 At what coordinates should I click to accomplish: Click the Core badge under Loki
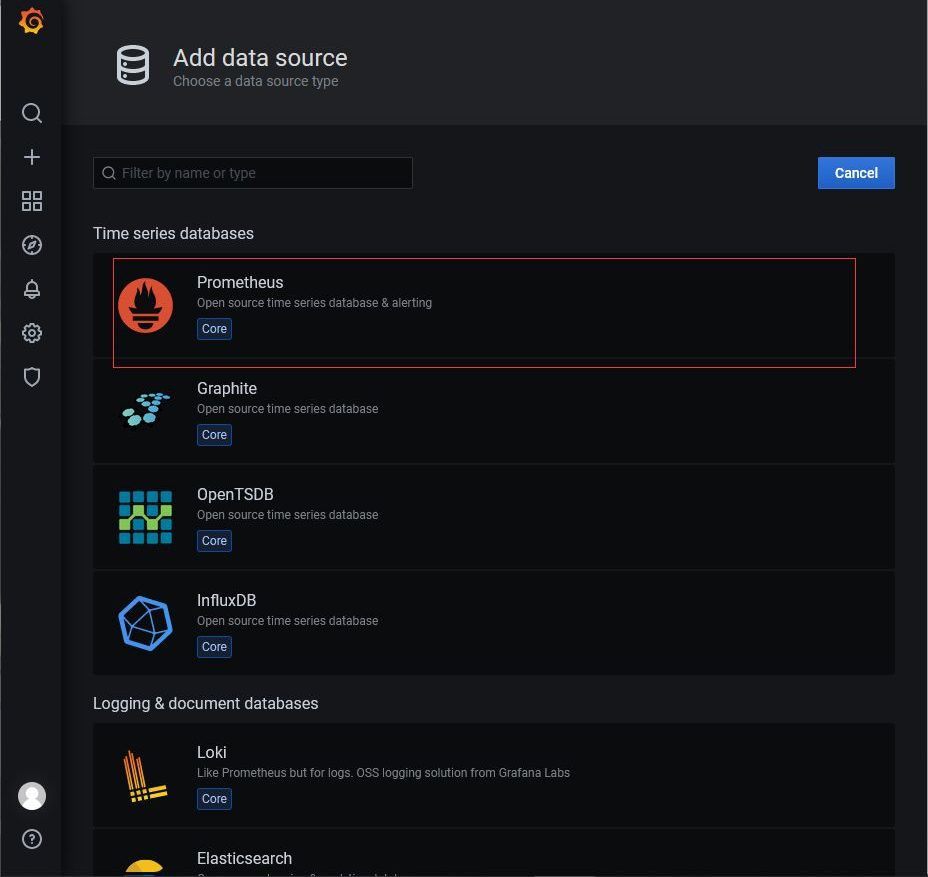(214, 799)
